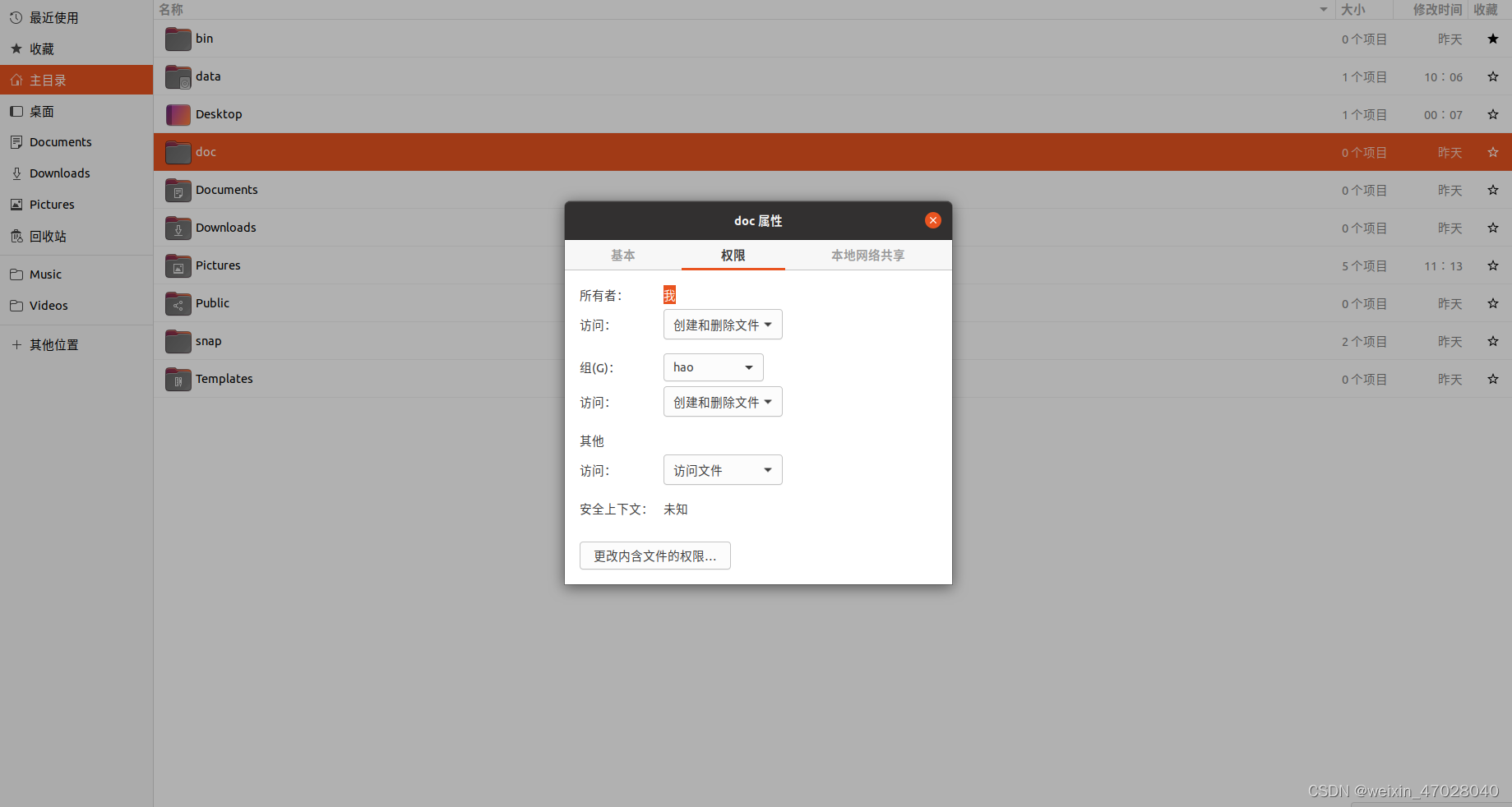Open the Documents folder icon in file list

[x=178, y=190]
